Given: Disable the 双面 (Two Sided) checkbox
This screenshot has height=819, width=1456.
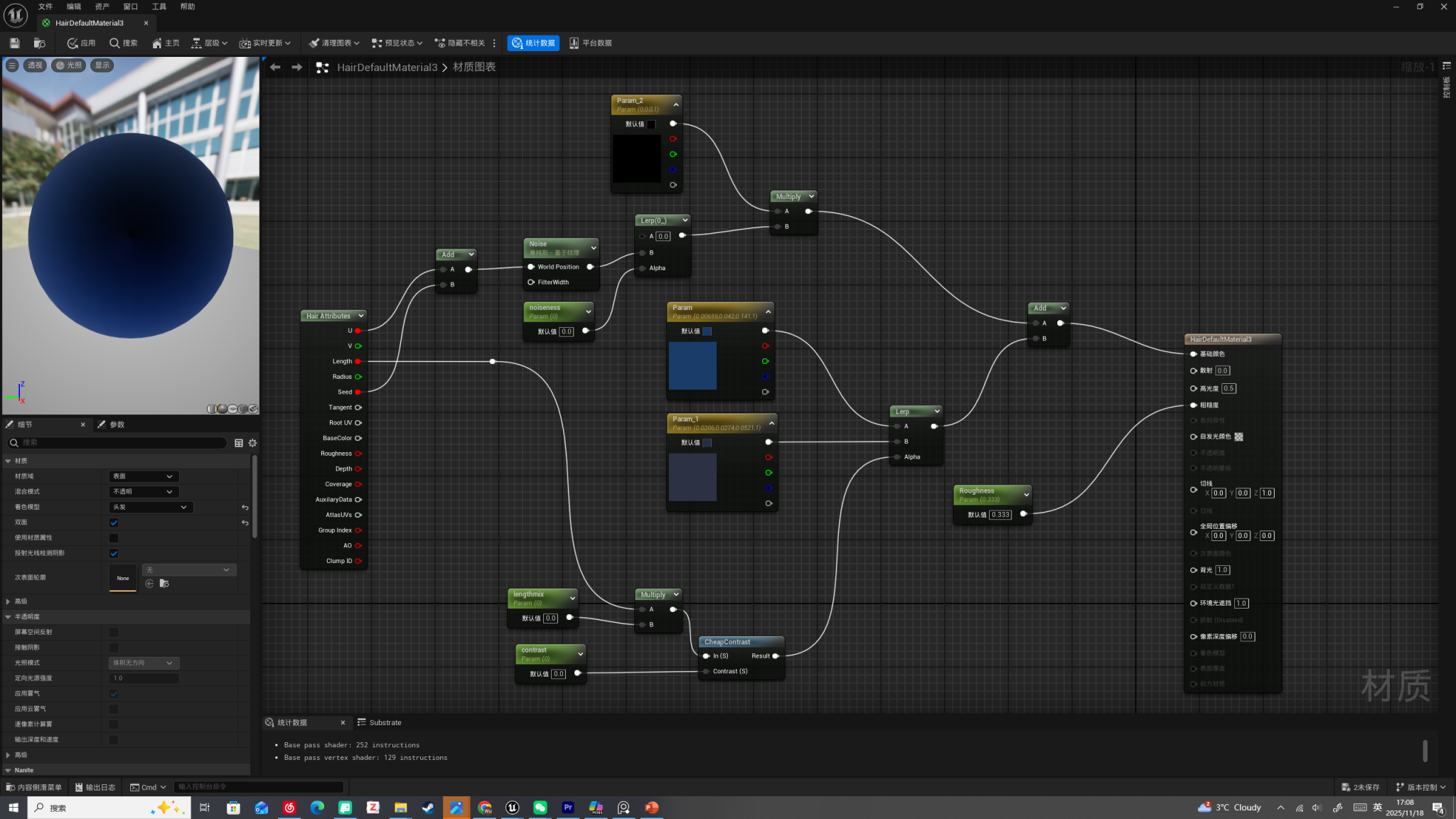Looking at the screenshot, I should [x=113, y=522].
